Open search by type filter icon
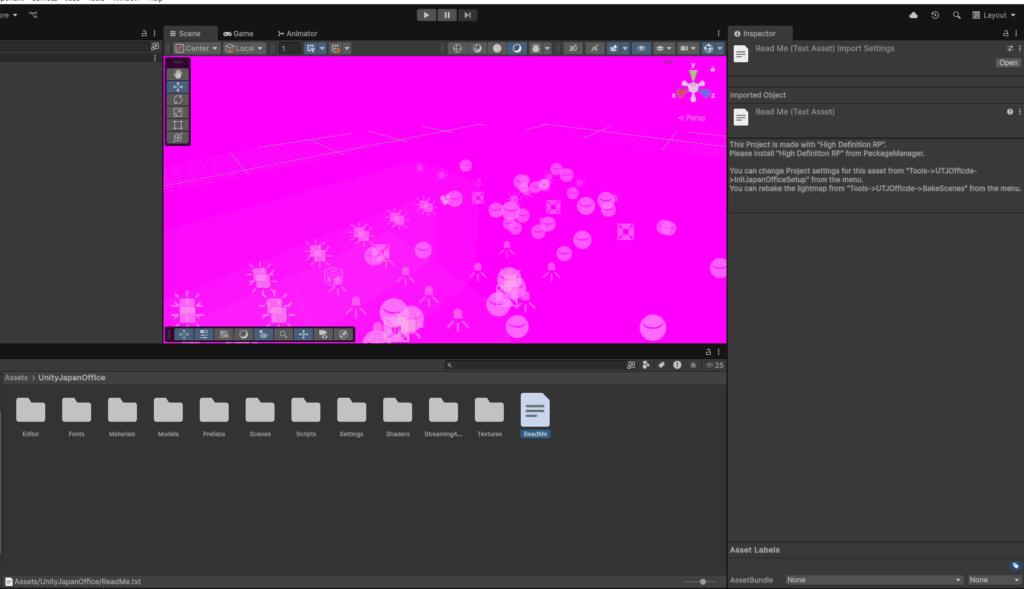1024x589 pixels. tap(646, 365)
